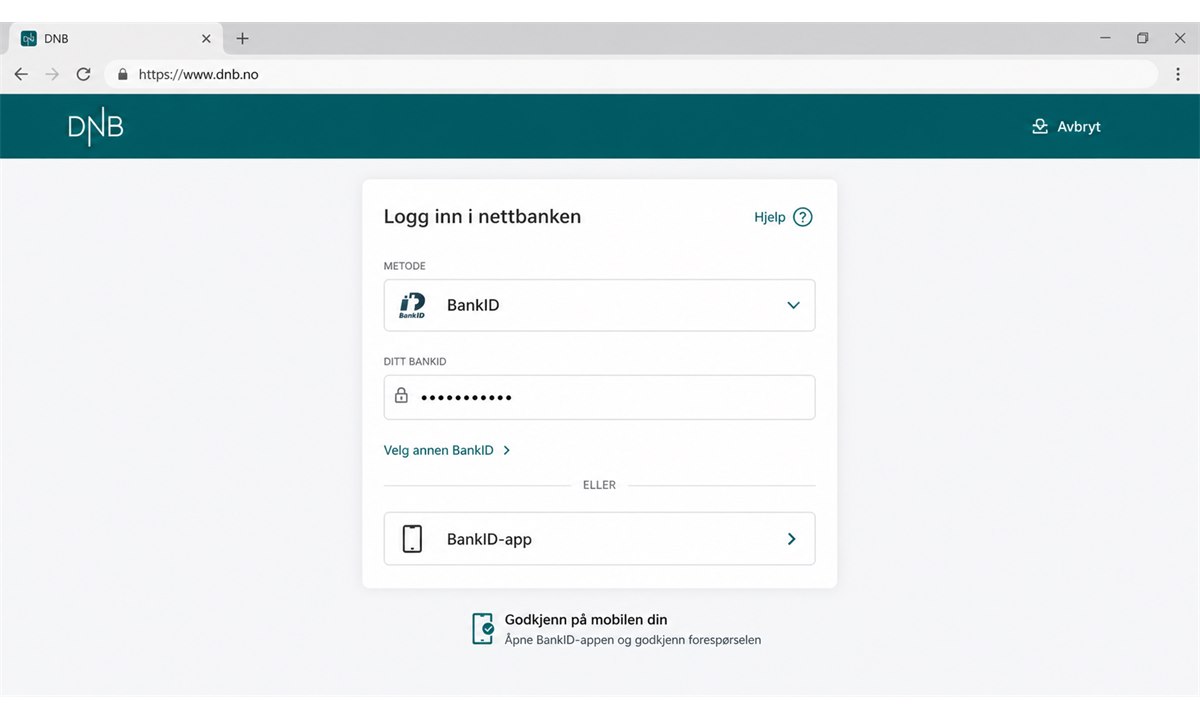The image size is (1200, 720).
Task: Click the Avbryt download-style icon
Action: 1040,127
